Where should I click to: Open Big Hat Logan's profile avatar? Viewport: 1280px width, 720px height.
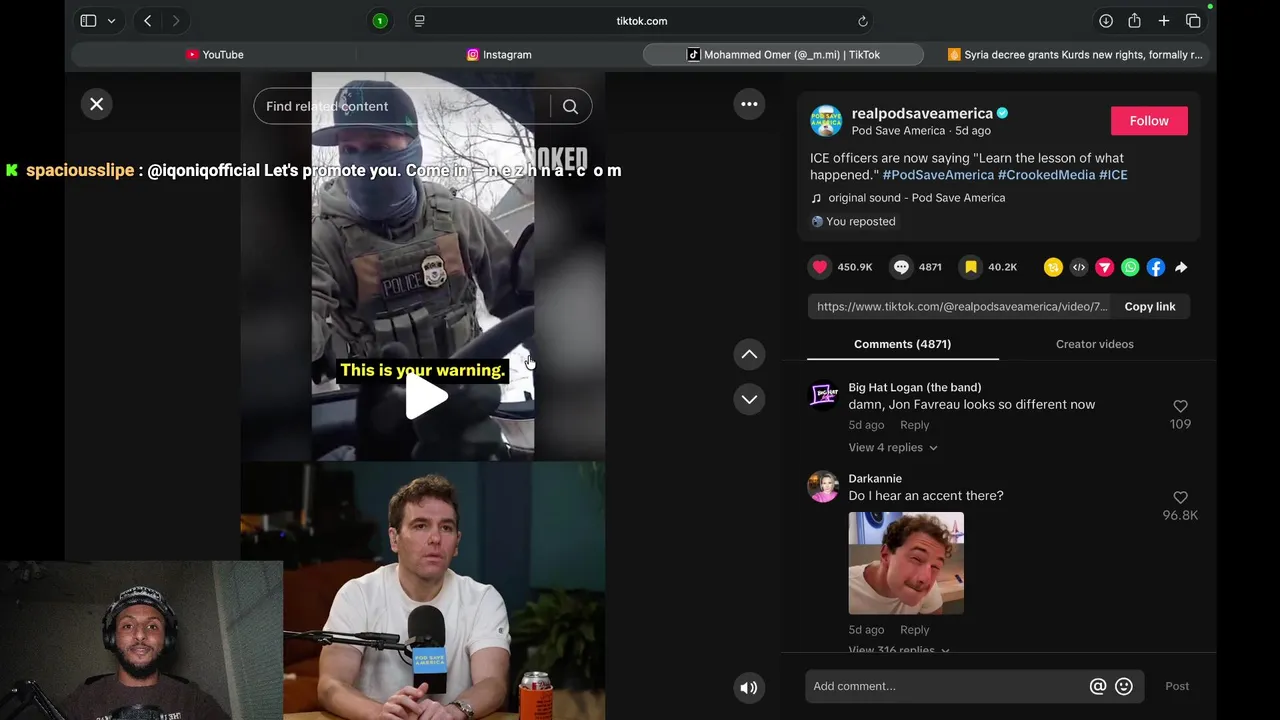pyautogui.click(x=823, y=396)
